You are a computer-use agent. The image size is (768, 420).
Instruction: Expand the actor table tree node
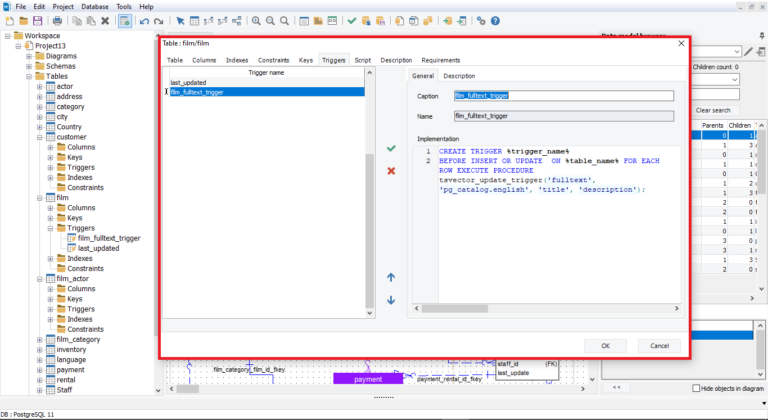40,86
